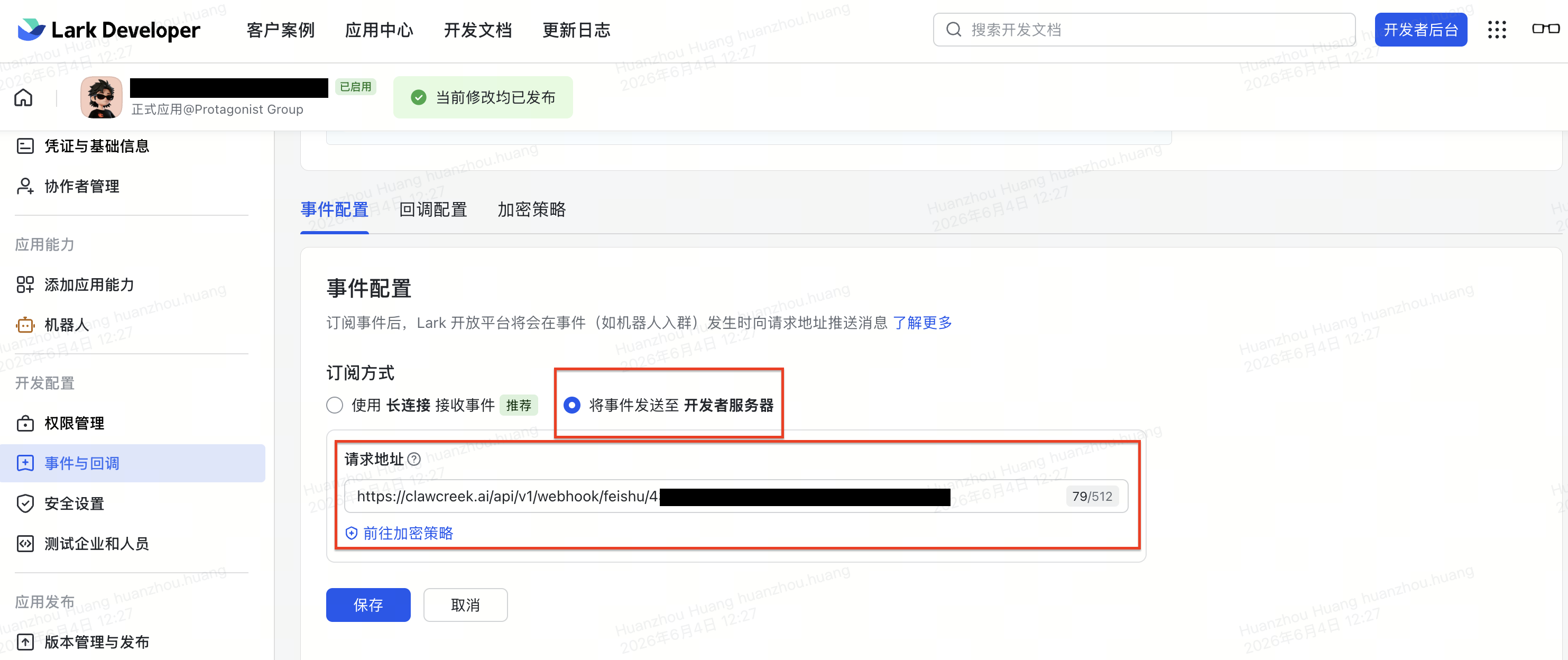This screenshot has width=1568, height=660.
Task: Click the 应用能力 sidebar section header
Action: 44,245
